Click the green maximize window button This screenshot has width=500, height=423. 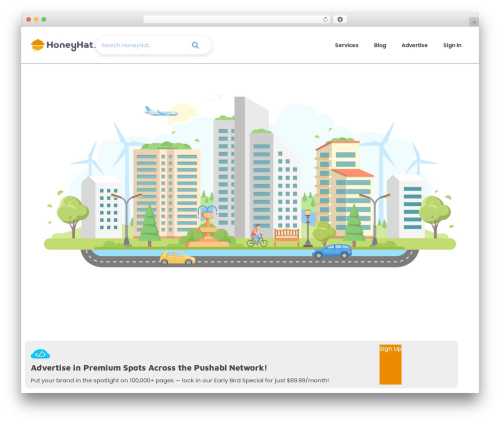(x=44, y=19)
